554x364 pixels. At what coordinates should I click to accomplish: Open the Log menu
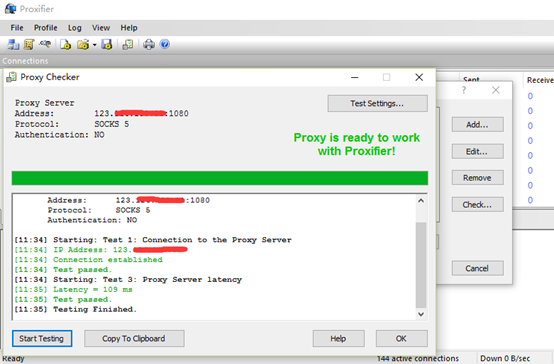coord(75,28)
